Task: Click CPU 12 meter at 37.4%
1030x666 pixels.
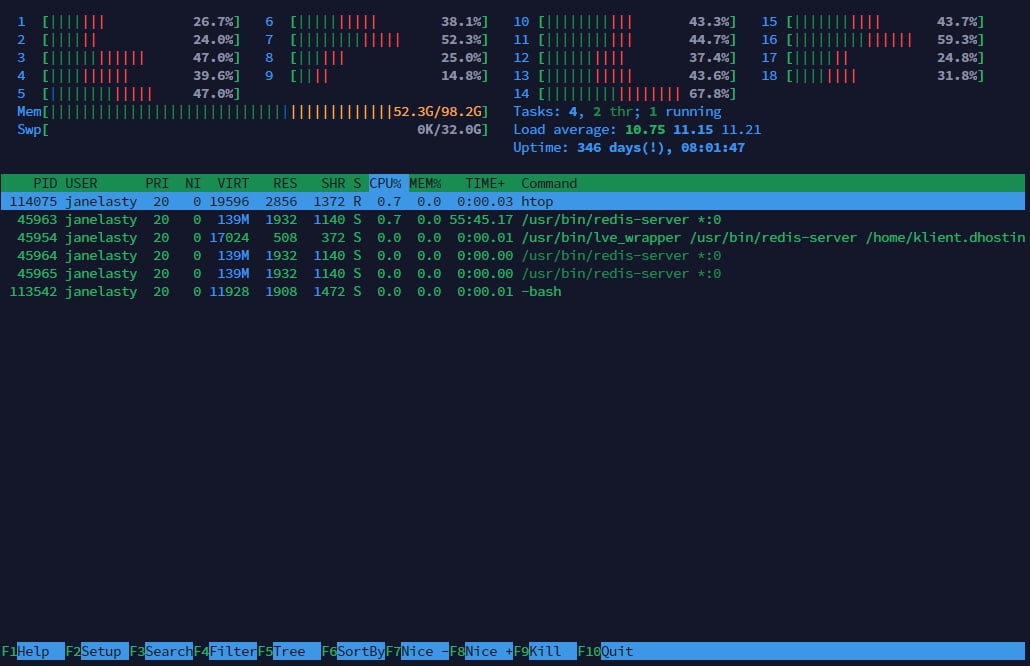Action: [x=625, y=58]
